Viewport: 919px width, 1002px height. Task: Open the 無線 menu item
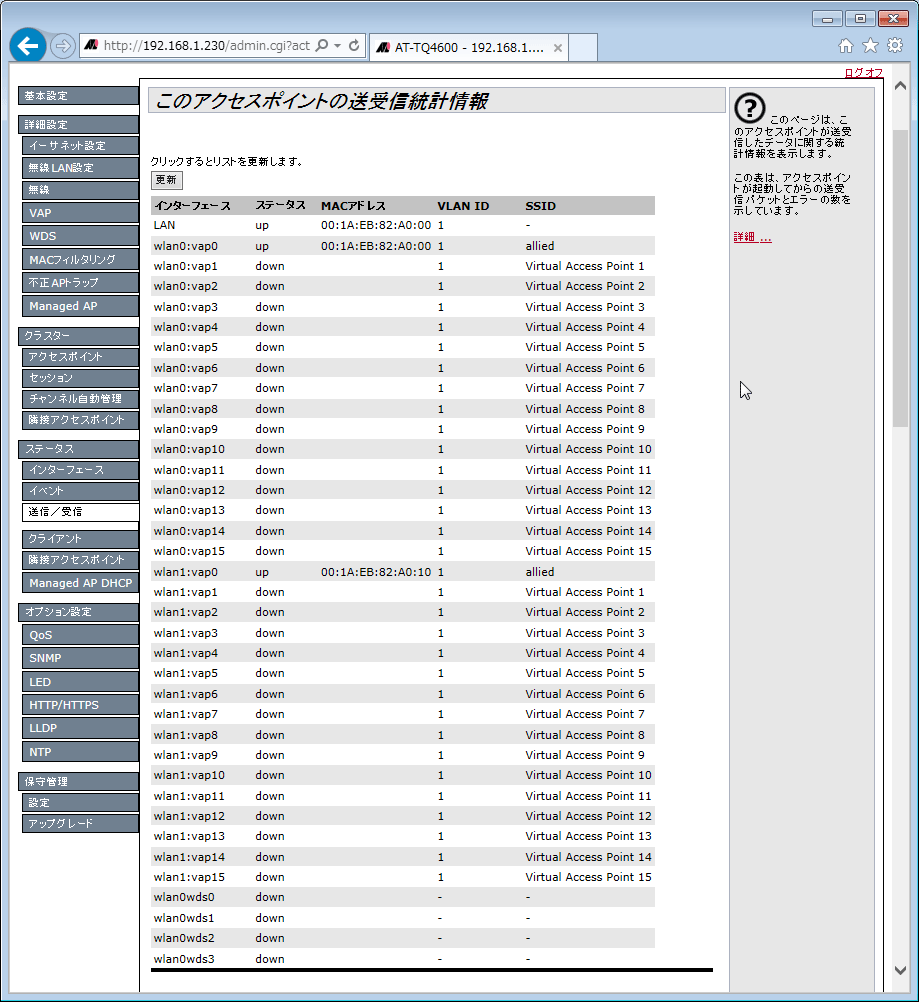click(80, 190)
